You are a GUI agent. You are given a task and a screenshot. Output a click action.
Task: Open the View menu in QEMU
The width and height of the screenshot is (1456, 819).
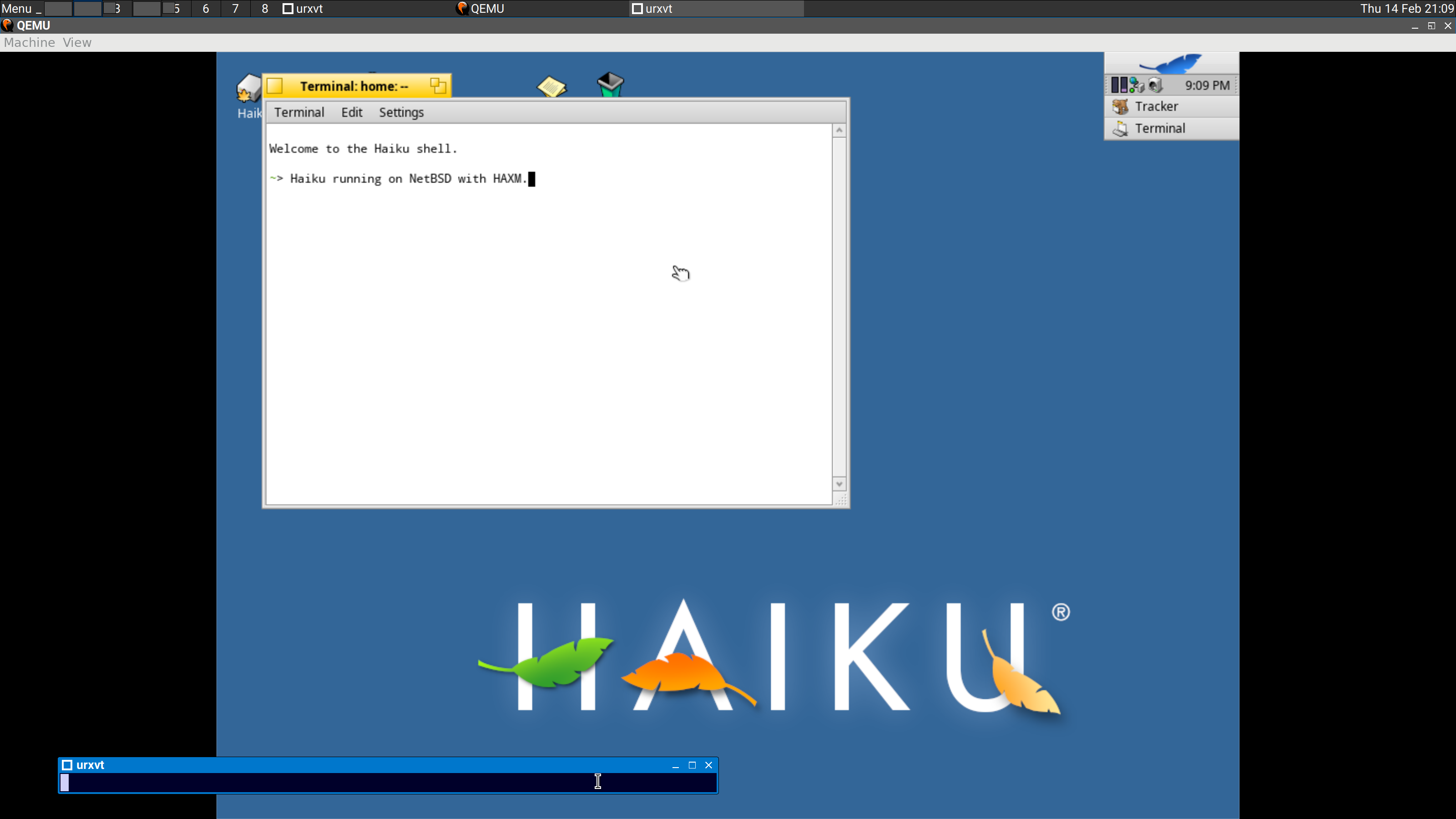(x=77, y=42)
